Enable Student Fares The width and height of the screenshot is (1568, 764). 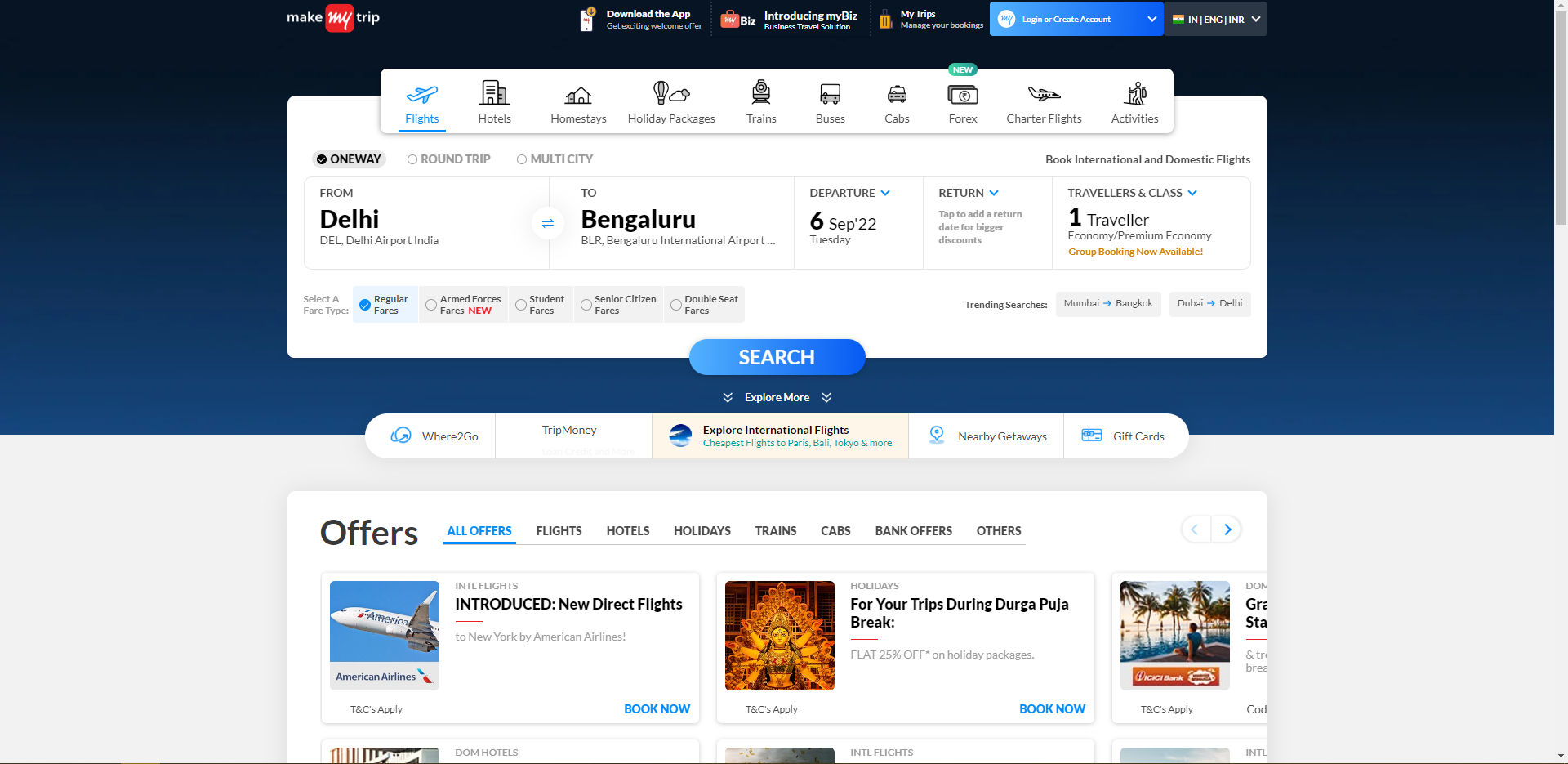(x=520, y=304)
